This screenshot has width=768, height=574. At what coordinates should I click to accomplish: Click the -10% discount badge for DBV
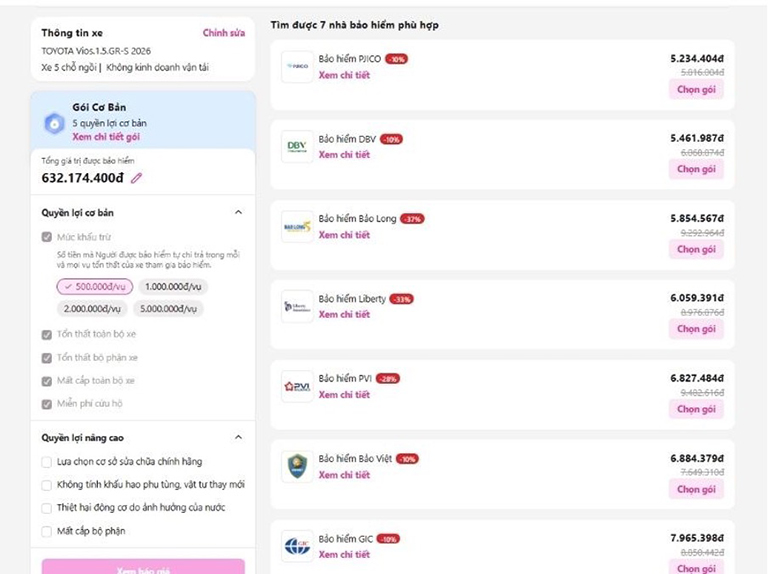click(x=391, y=139)
